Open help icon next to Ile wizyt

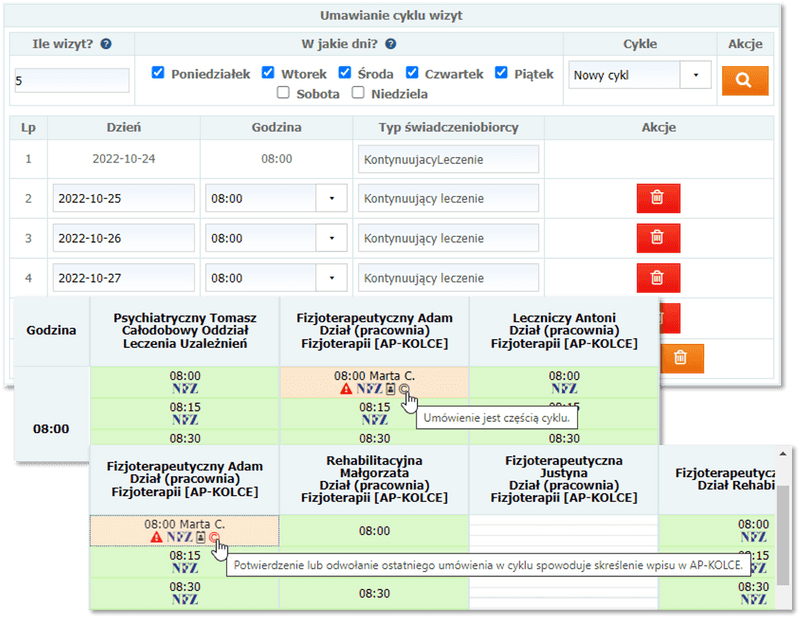tap(106, 44)
